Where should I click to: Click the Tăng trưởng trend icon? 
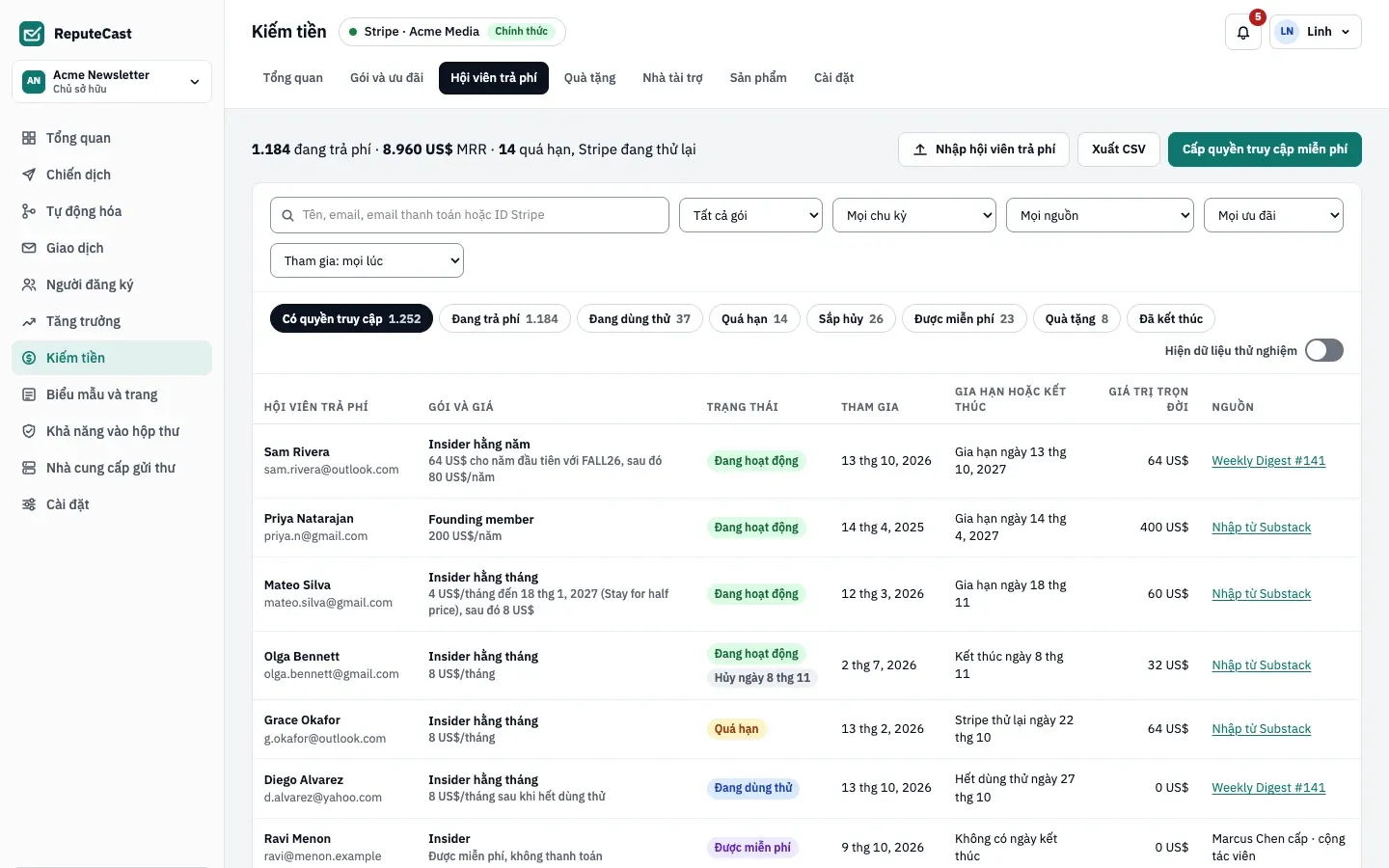pos(29,321)
